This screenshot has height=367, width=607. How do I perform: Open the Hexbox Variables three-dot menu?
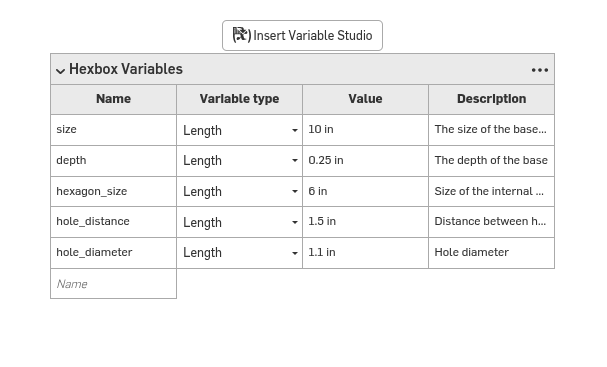(x=540, y=70)
